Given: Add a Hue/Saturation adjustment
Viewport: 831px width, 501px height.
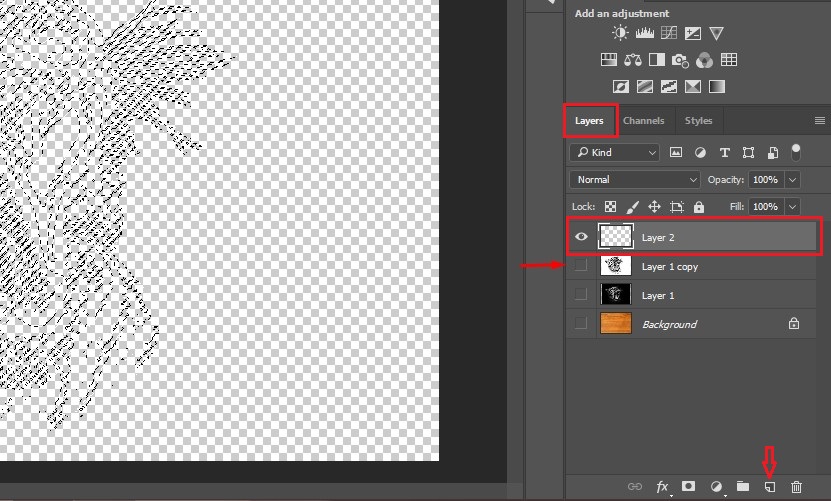Looking at the screenshot, I should tap(608, 60).
